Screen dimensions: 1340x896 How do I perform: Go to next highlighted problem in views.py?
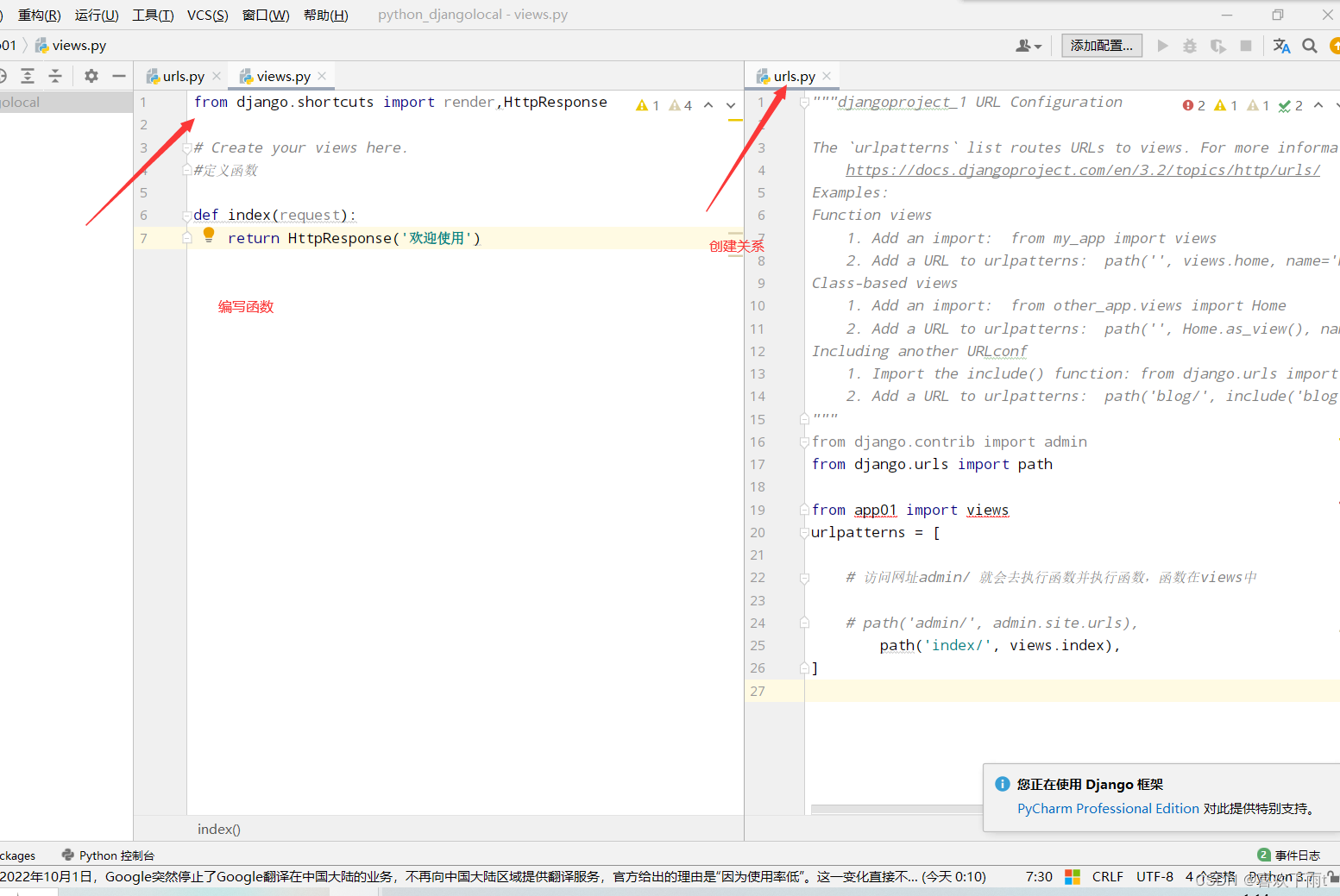[x=731, y=105]
